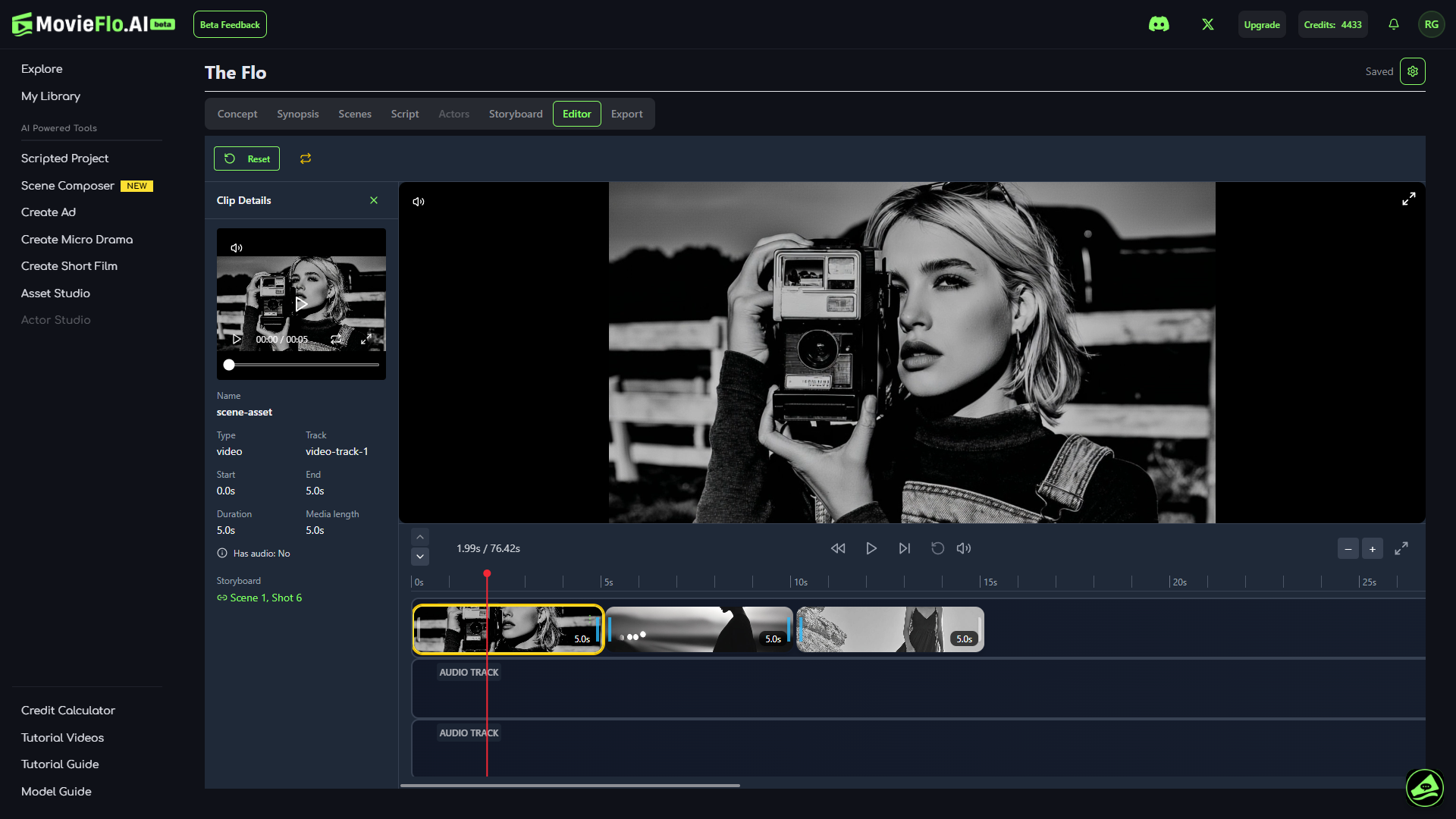Skip to next clip in playback controls
The height and width of the screenshot is (819, 1456).
(x=904, y=548)
